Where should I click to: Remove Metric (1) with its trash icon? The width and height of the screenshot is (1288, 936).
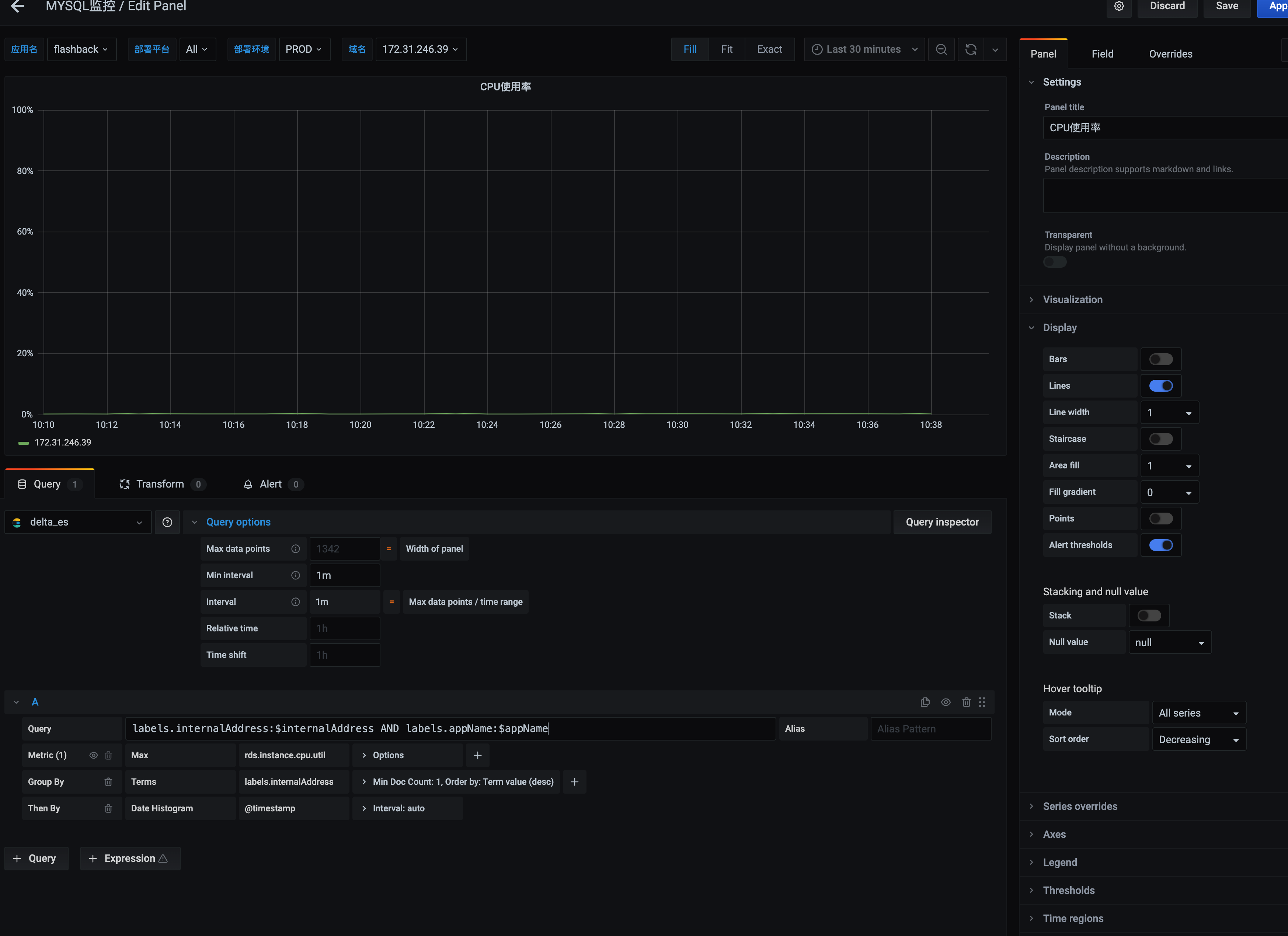[x=108, y=755]
